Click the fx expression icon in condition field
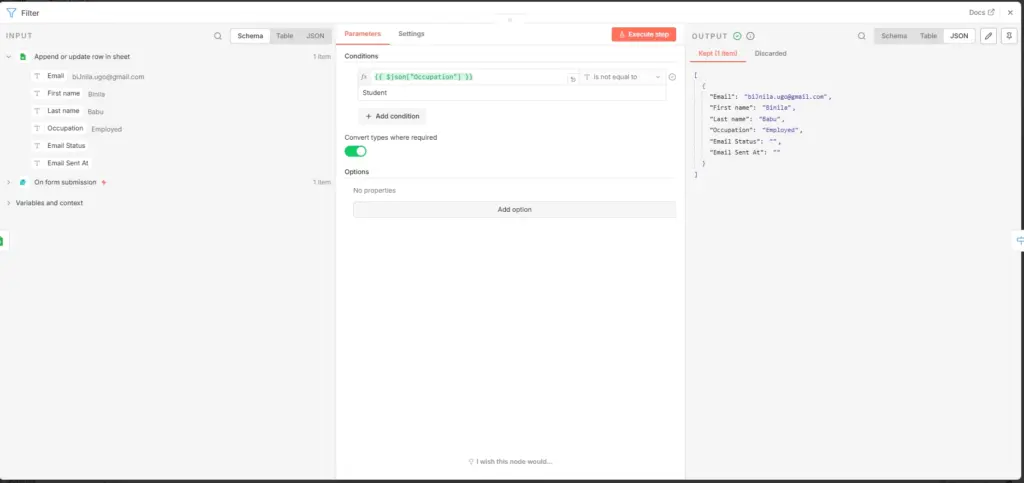The height and width of the screenshot is (483, 1024). coord(364,77)
